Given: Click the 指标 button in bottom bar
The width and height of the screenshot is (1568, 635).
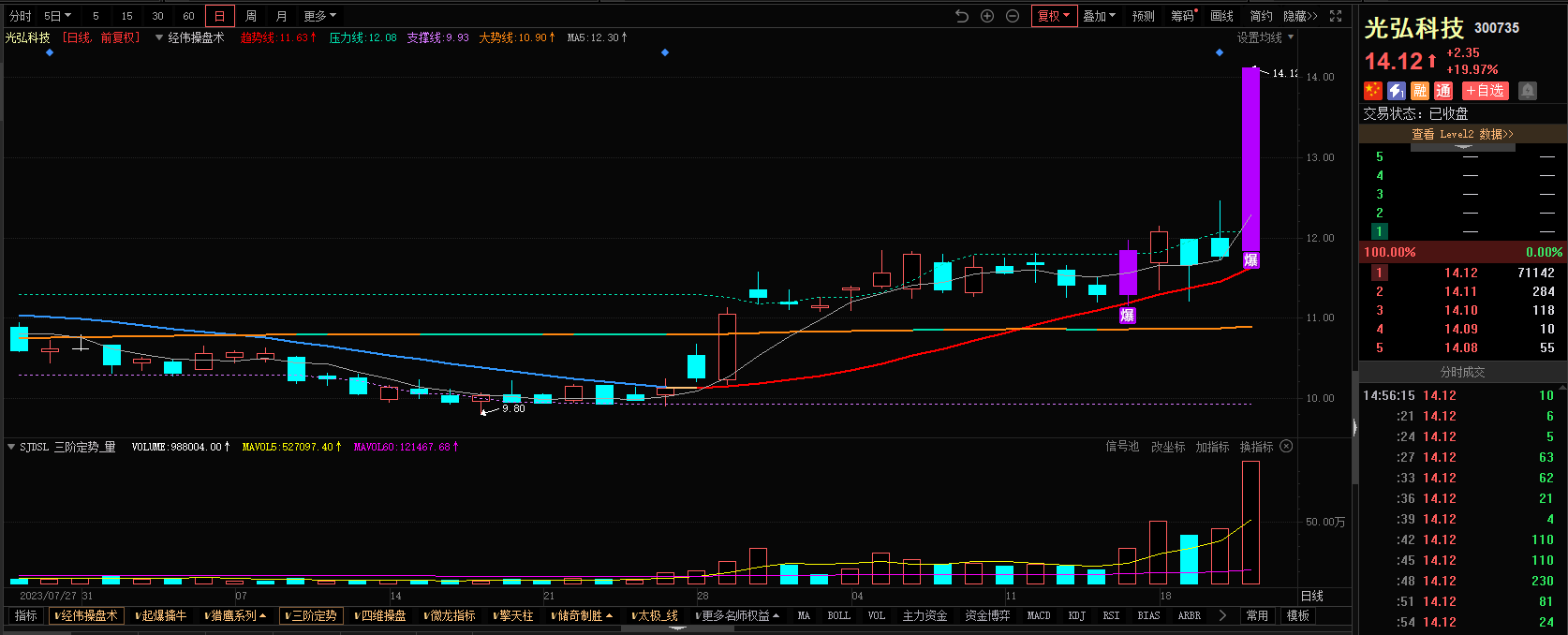Looking at the screenshot, I should (x=26, y=615).
